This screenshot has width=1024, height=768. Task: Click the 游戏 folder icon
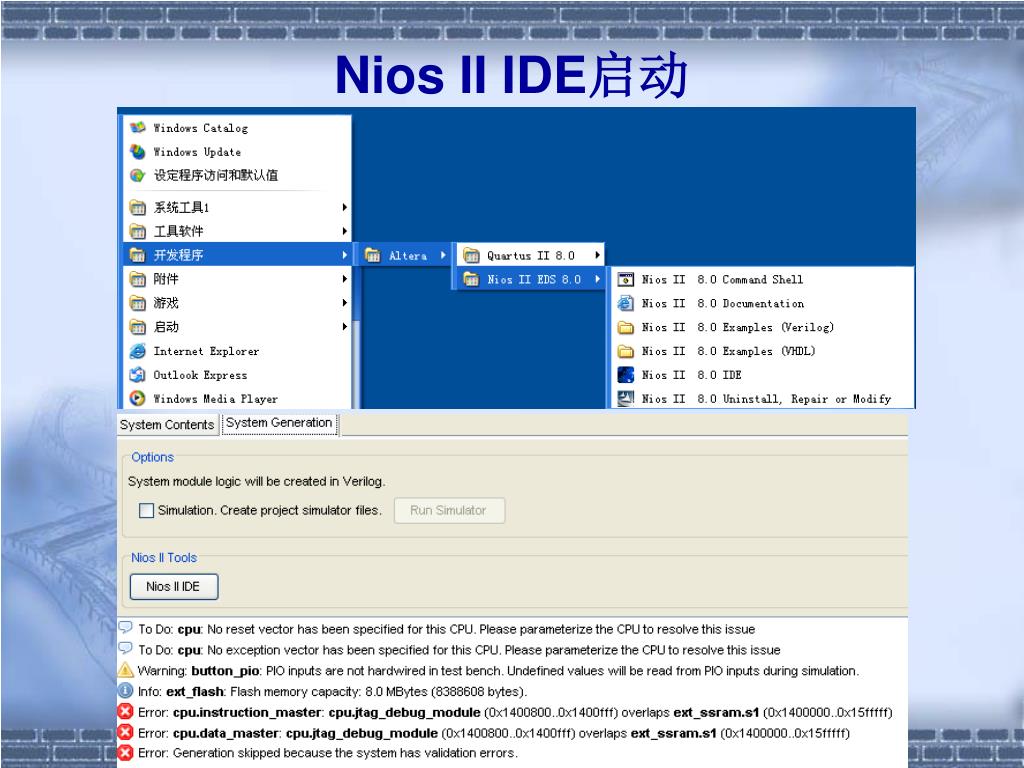(137, 303)
